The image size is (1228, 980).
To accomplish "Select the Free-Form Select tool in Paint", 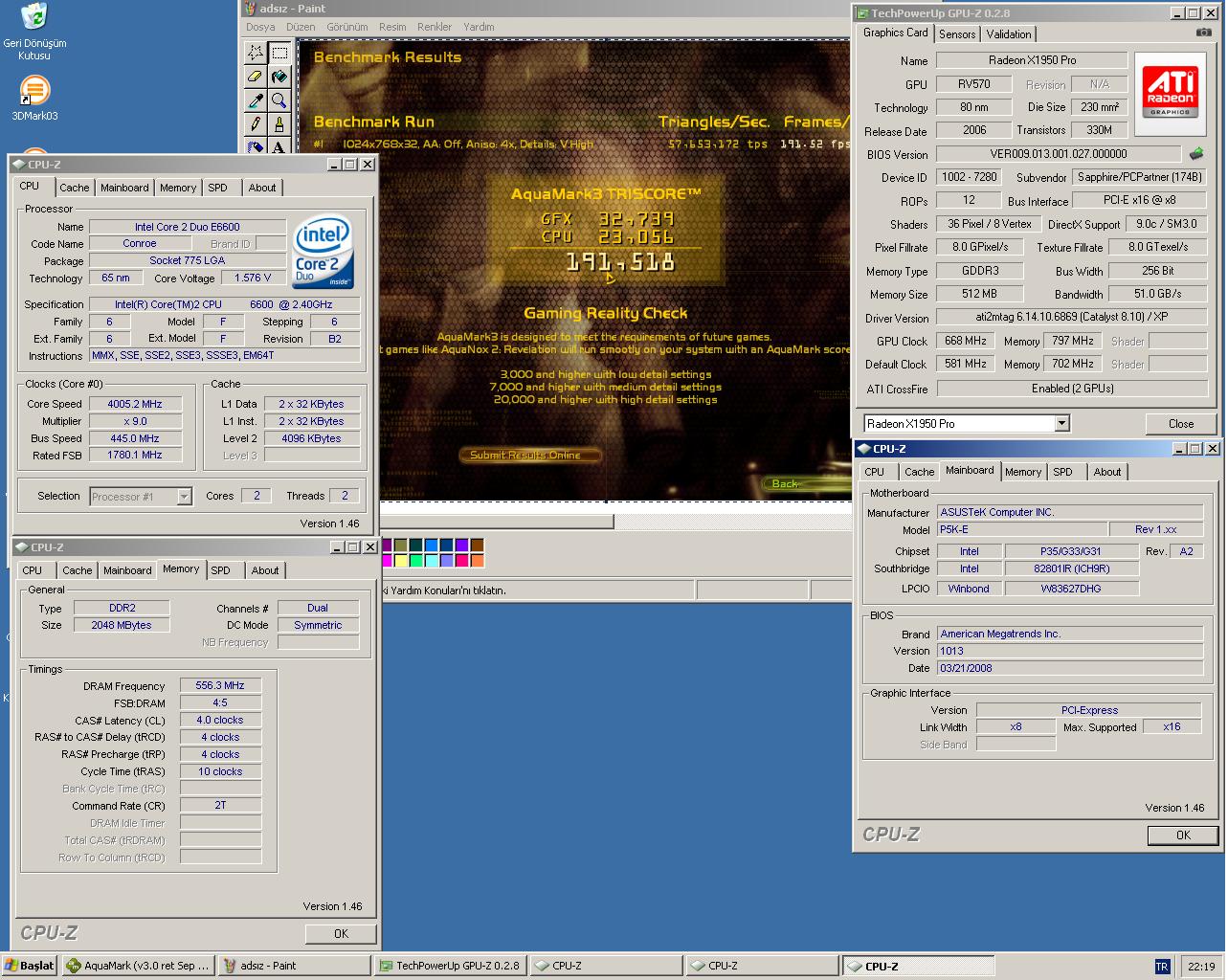I will pyautogui.click(x=256, y=53).
